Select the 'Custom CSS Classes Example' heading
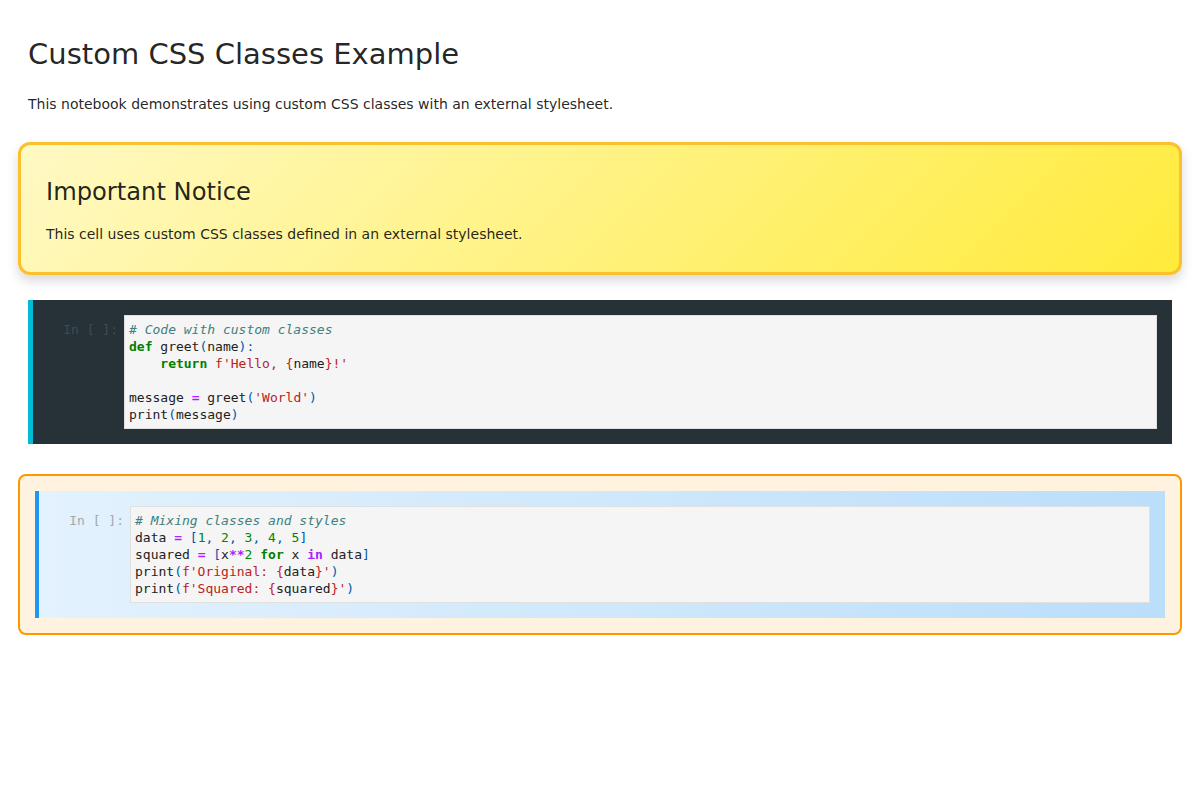1200x800 pixels. pyautogui.click(x=243, y=54)
